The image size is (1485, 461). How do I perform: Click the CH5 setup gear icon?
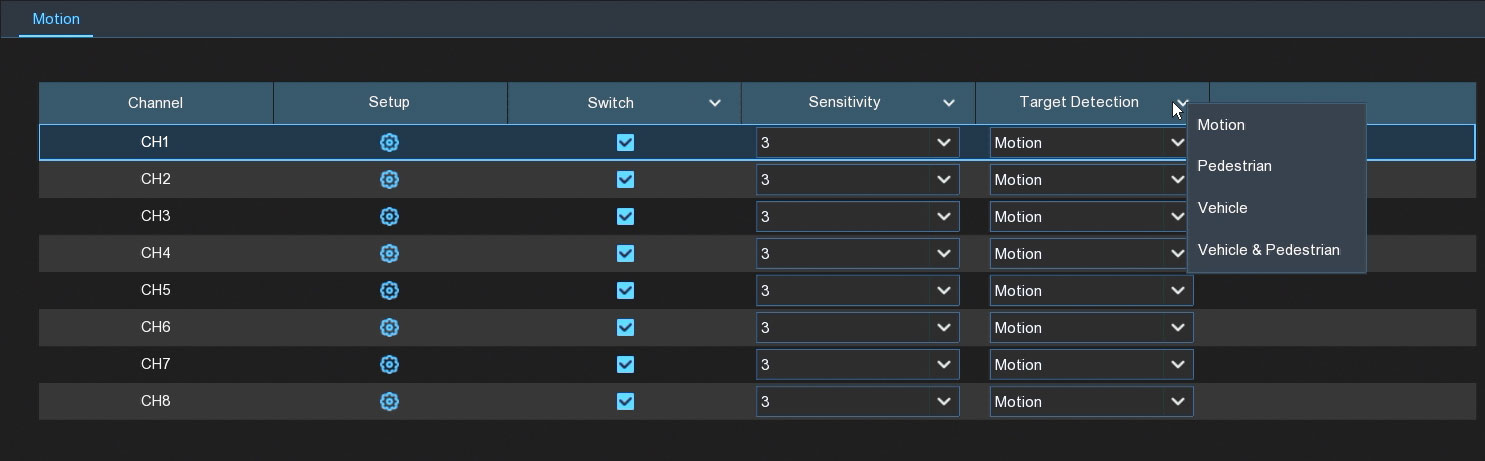click(x=389, y=291)
